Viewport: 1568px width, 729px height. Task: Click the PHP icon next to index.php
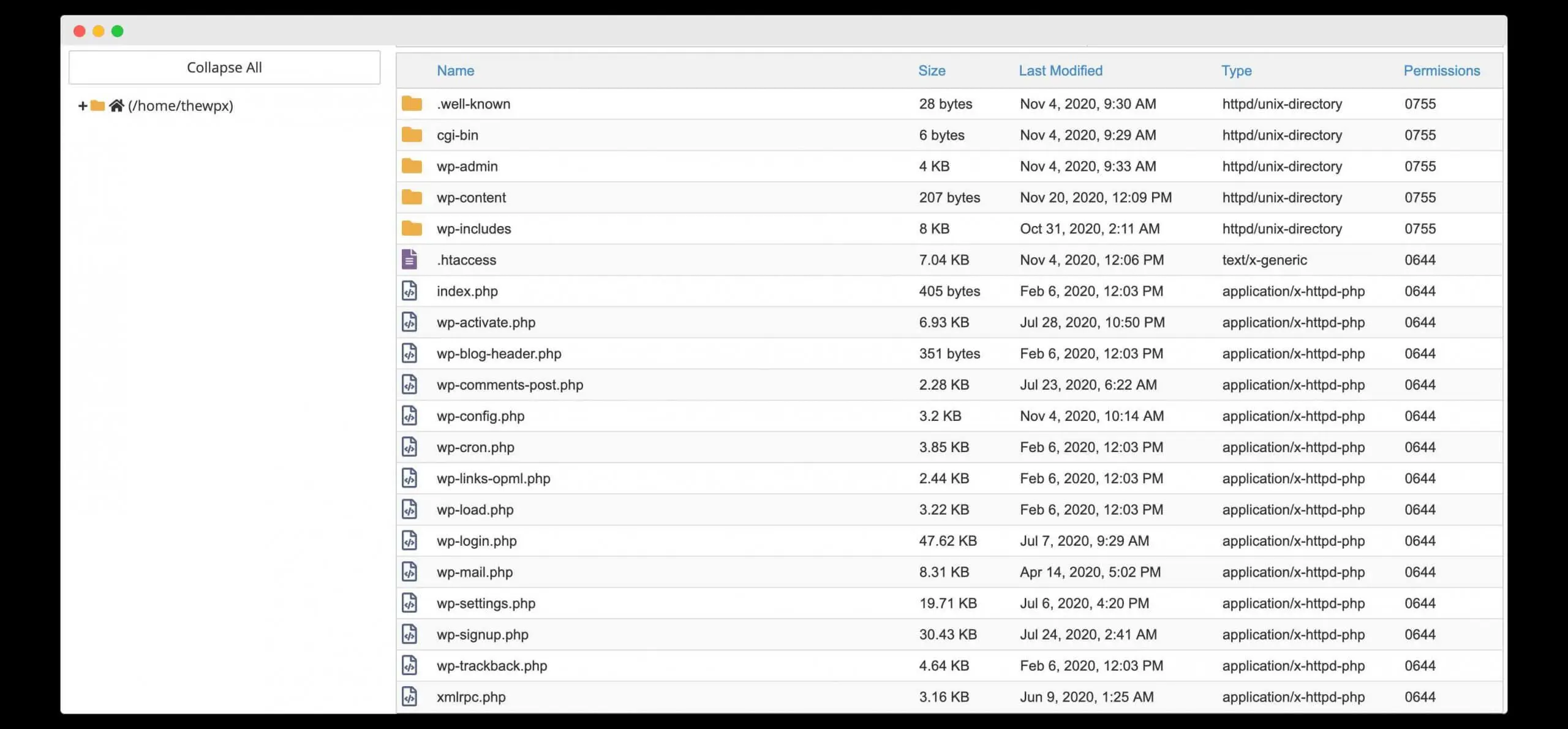click(410, 291)
